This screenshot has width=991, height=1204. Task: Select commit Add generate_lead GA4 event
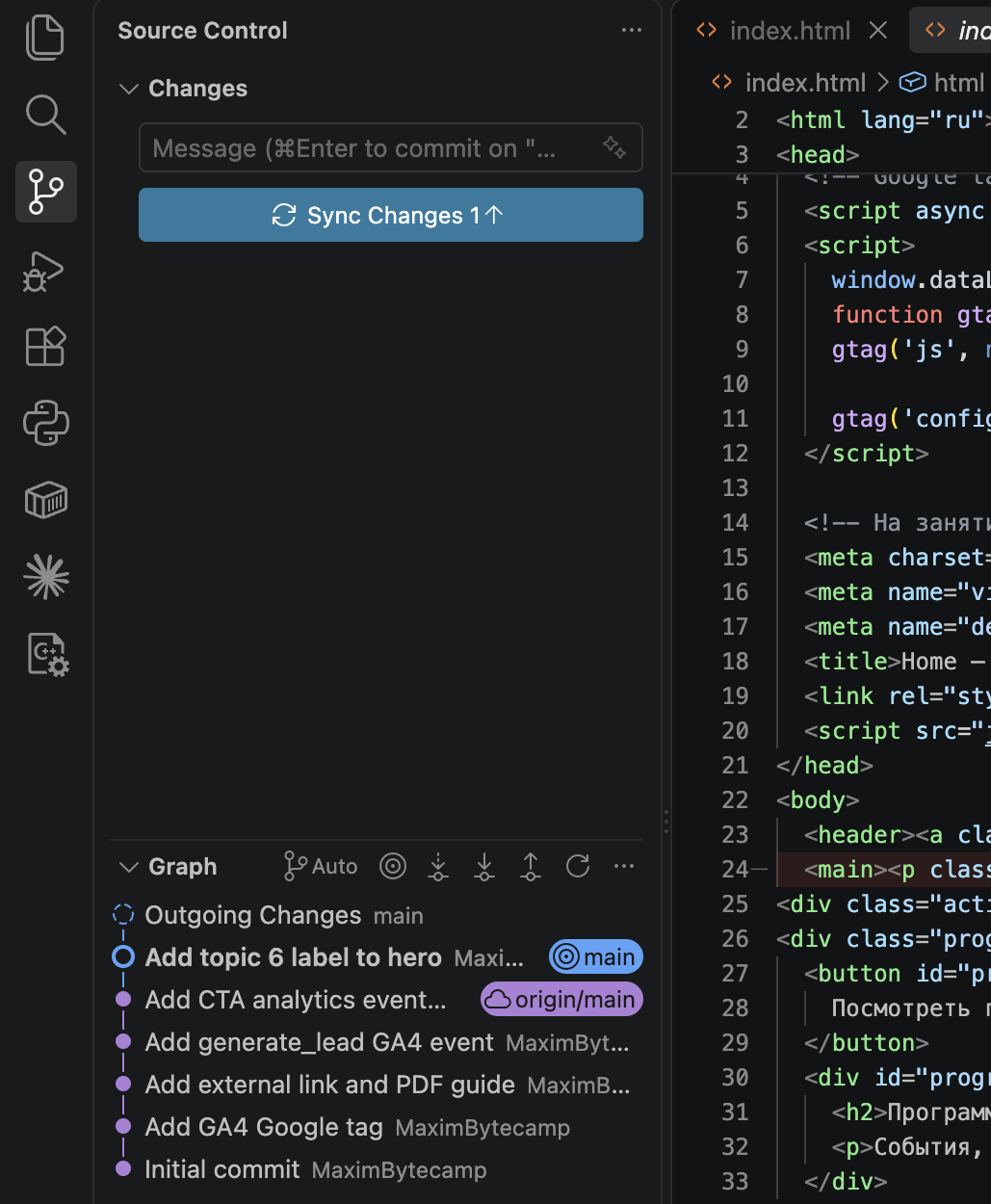pyautogui.click(x=378, y=1042)
